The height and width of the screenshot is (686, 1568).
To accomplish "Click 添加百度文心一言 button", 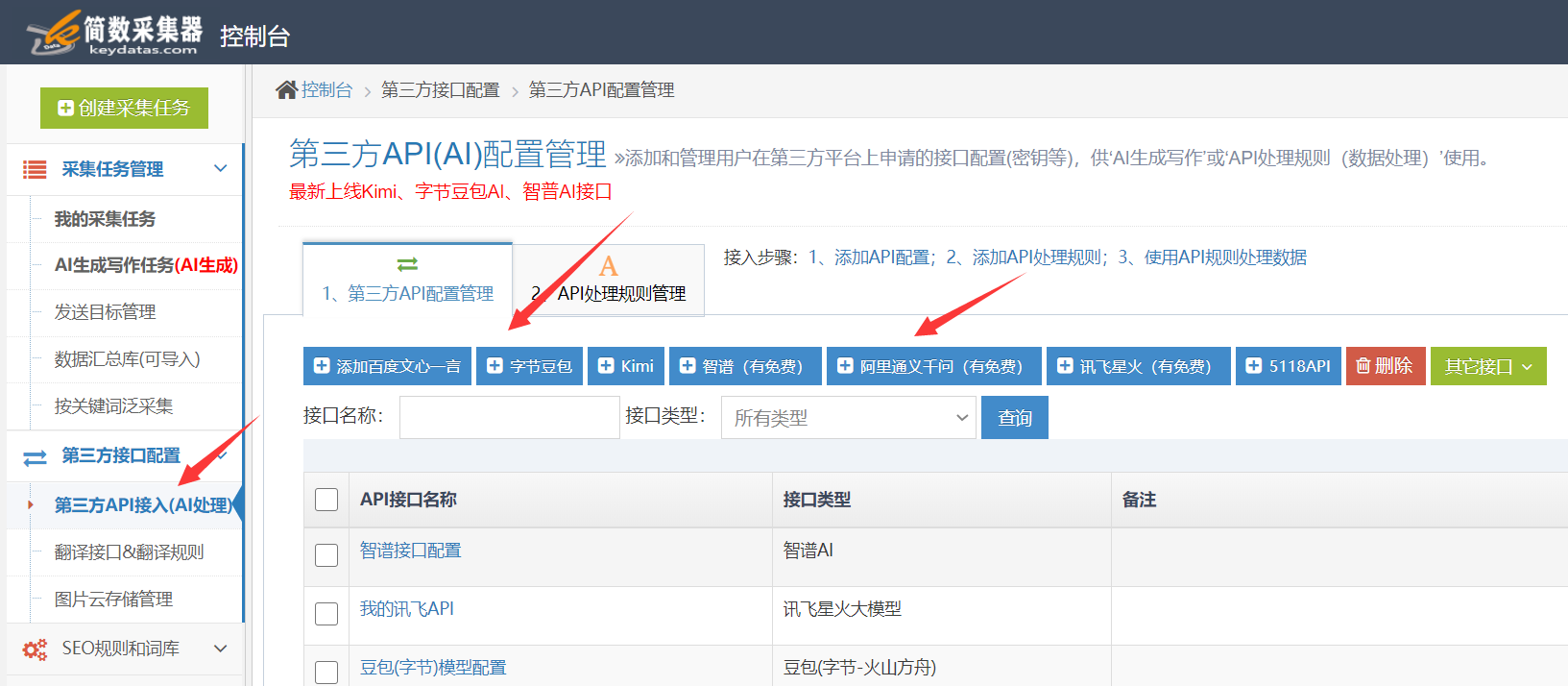I will (387, 366).
